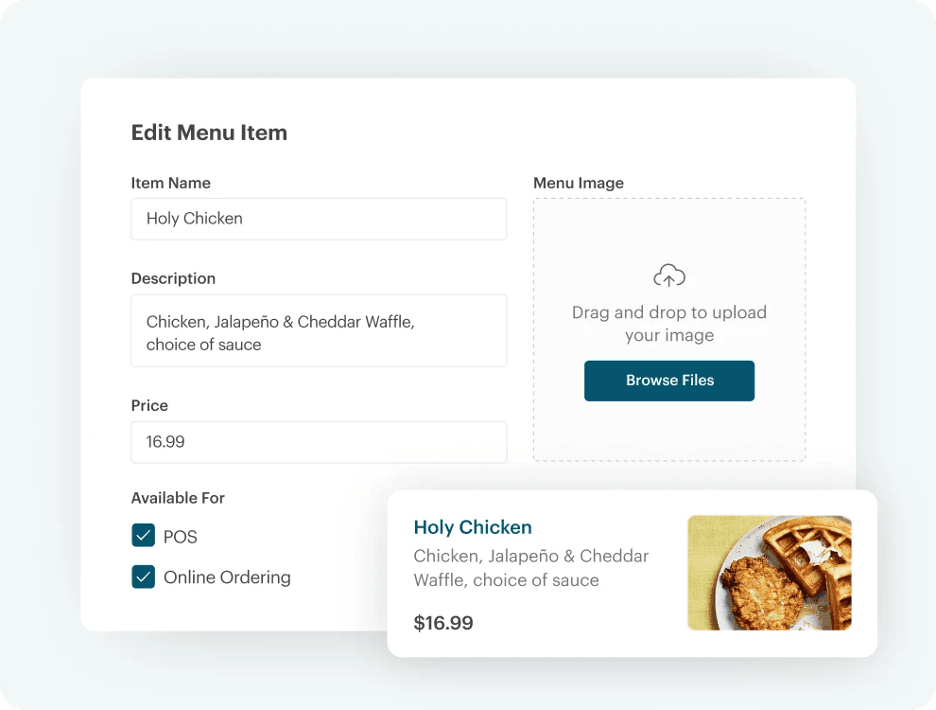Screen dimensions: 936x710
Task: Select the Available For section label
Action: 178,497
